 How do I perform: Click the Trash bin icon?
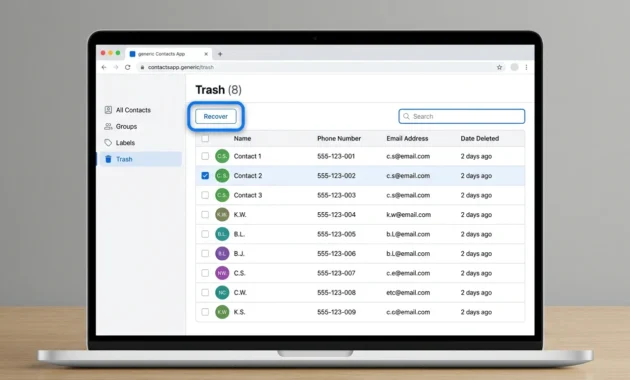point(108,159)
